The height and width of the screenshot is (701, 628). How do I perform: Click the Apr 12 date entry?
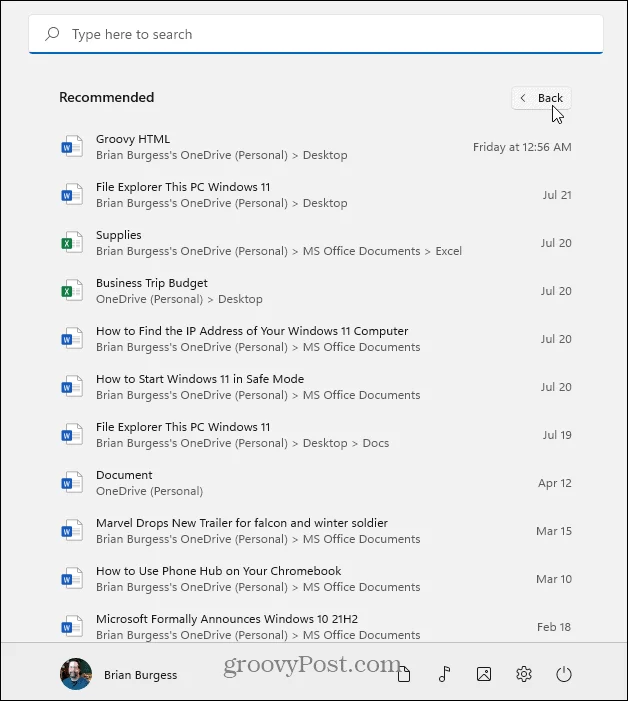555,483
